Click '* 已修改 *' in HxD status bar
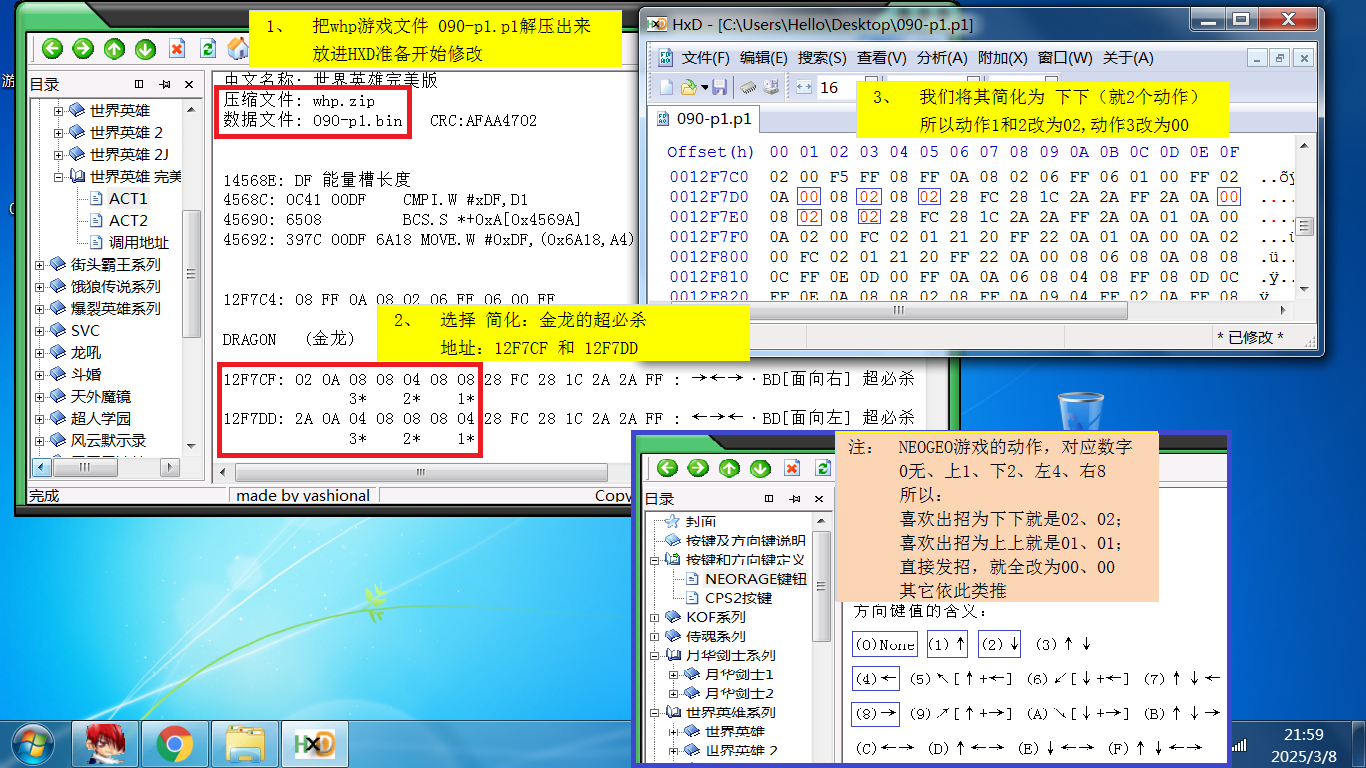Screen dimensions: 1366x768 click(1249, 337)
